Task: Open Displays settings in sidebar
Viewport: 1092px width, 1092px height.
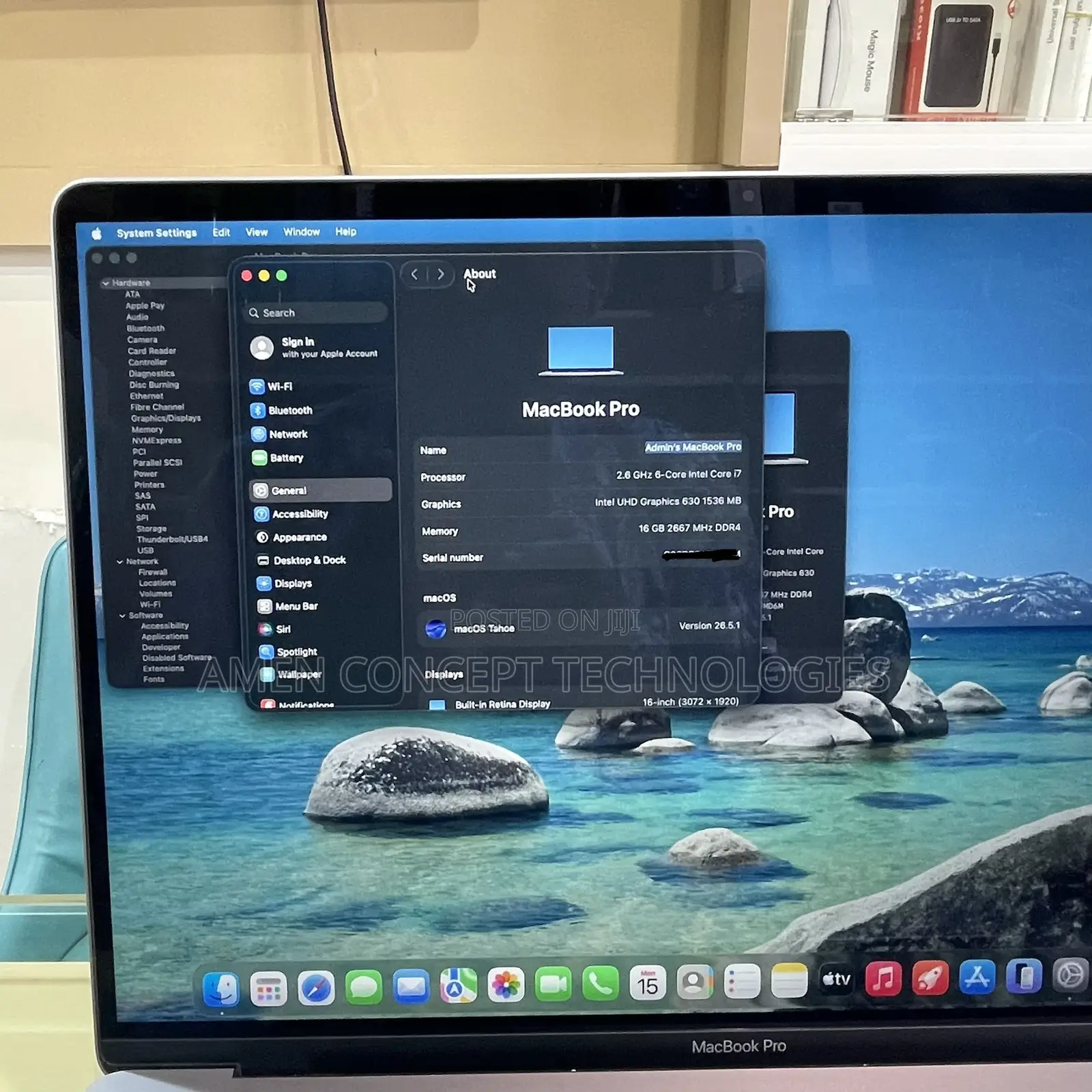Action: (x=285, y=584)
